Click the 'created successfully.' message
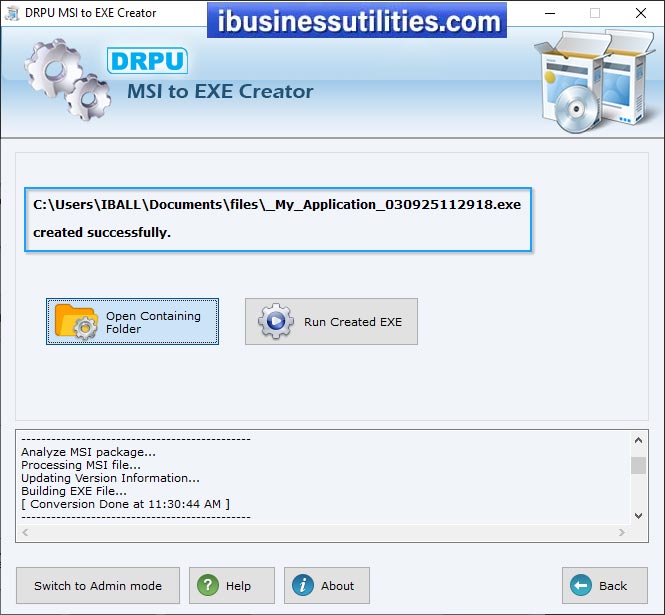Screen dimensions: 665x615 tap(102, 232)
